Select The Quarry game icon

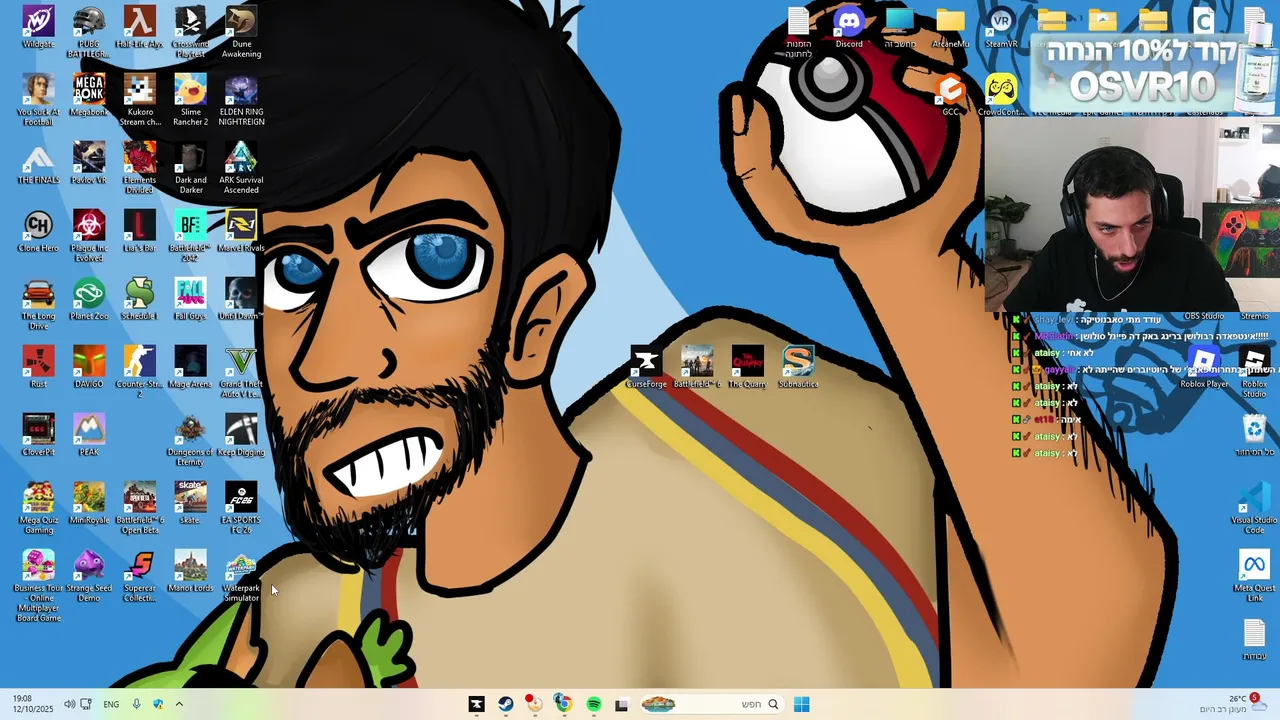[748, 367]
